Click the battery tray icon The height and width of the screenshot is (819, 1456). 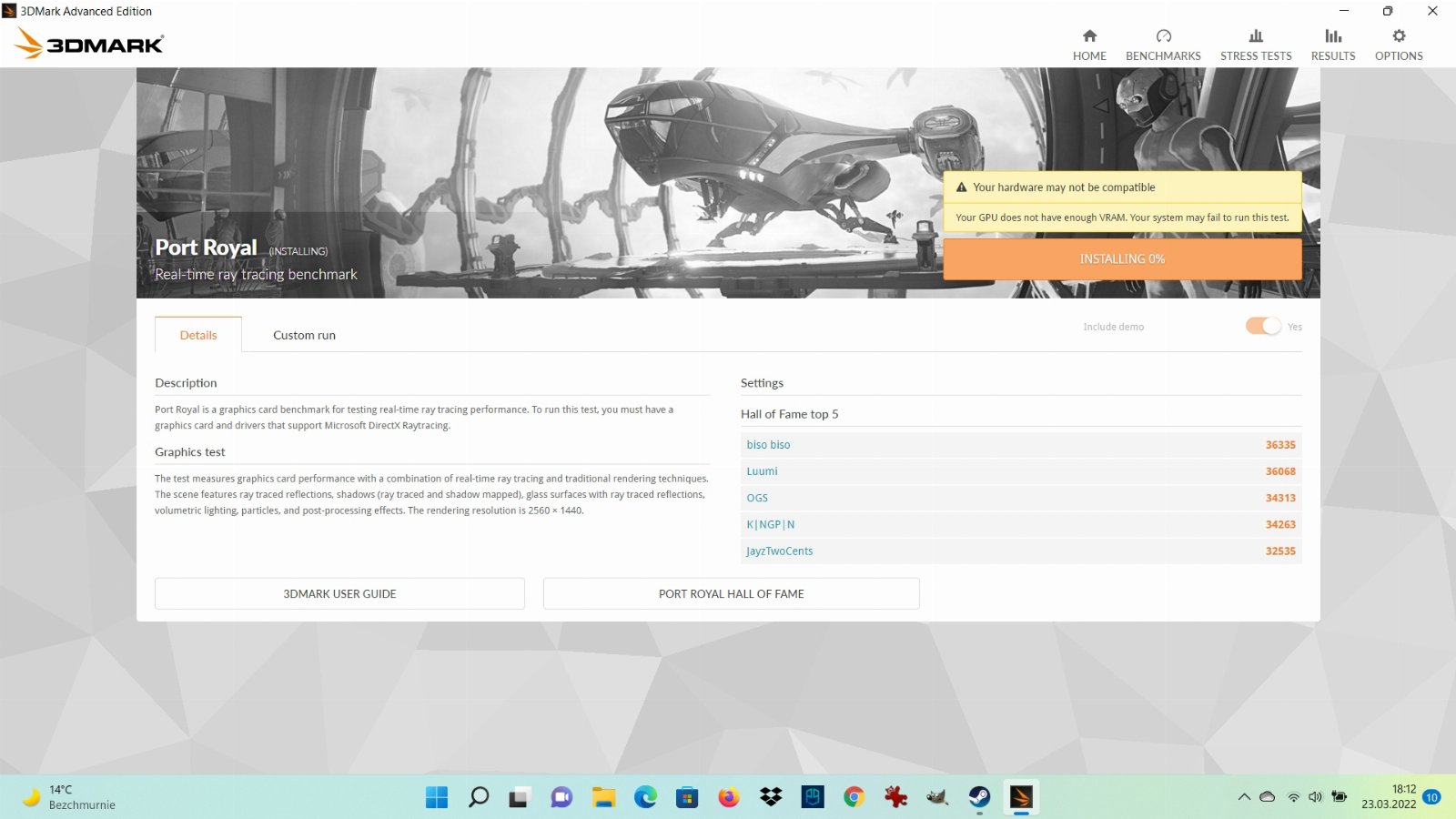tap(1340, 797)
